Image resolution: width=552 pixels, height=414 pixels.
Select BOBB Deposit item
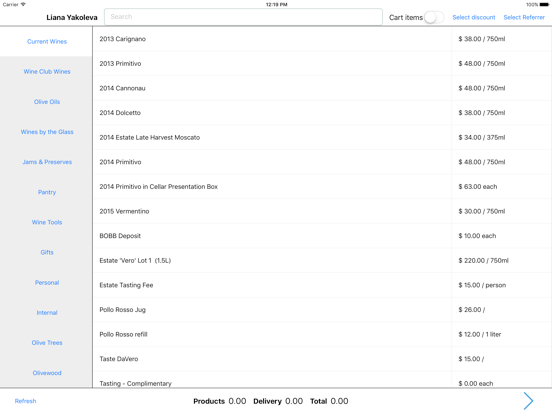[322, 236]
